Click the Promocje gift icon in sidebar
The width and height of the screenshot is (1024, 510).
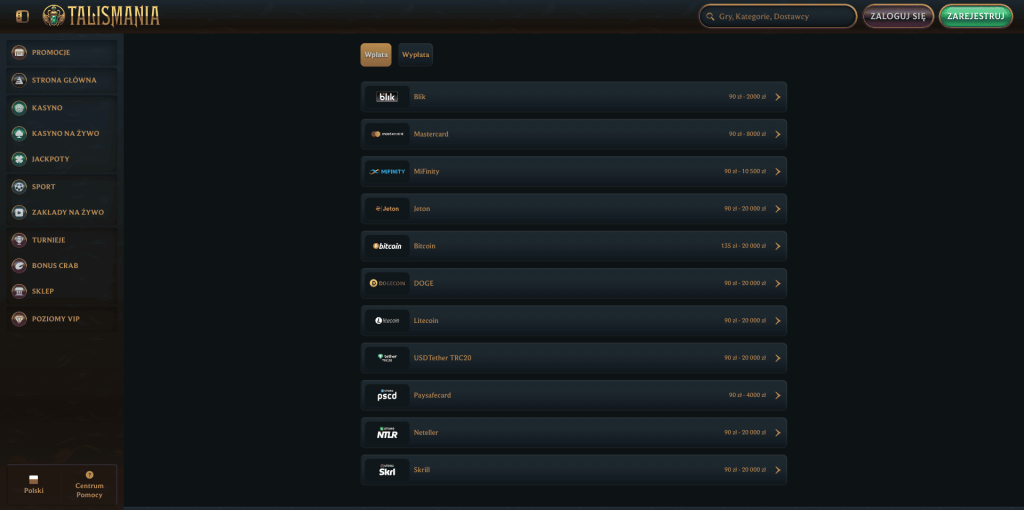[19, 52]
